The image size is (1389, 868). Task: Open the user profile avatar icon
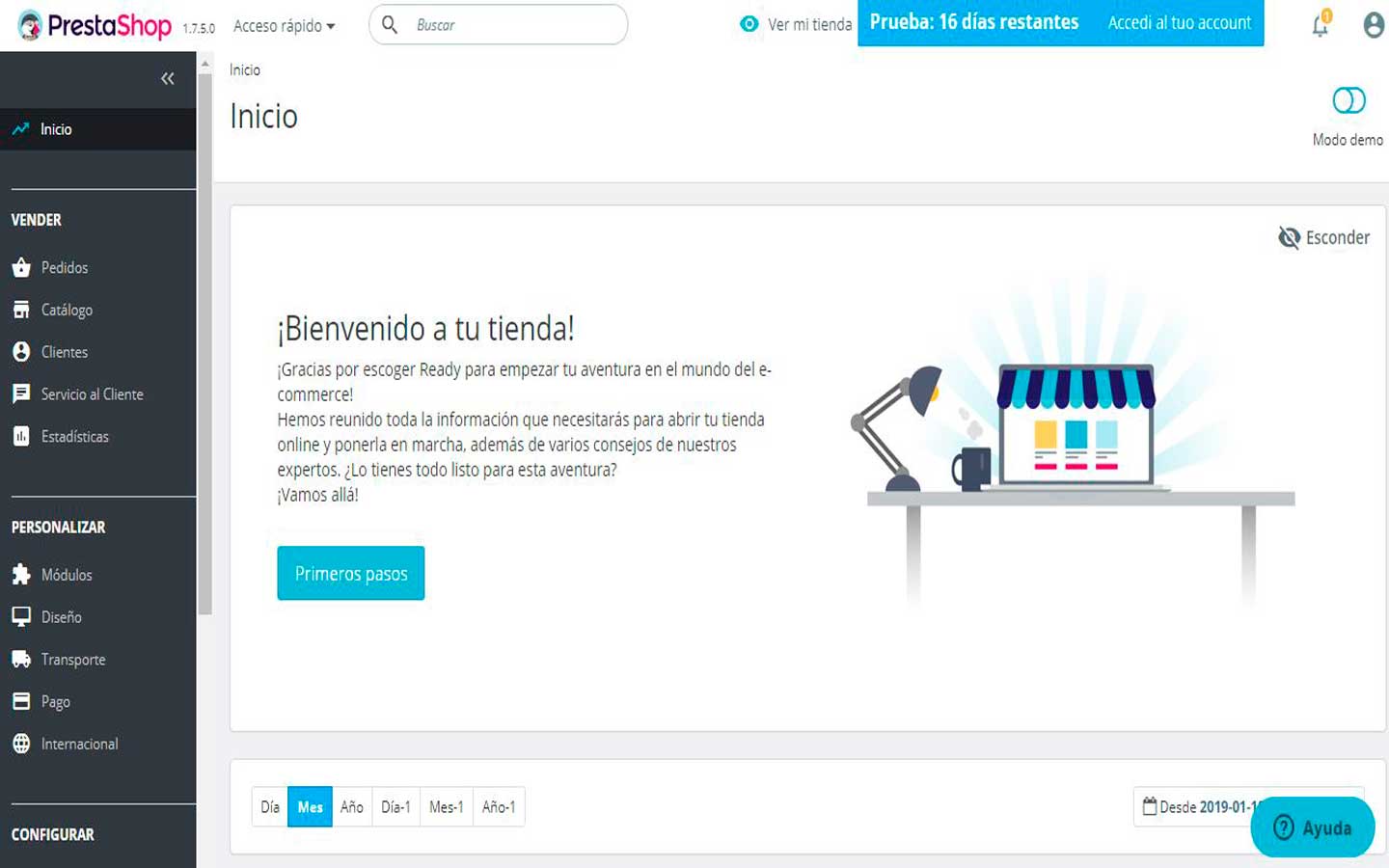1374,25
